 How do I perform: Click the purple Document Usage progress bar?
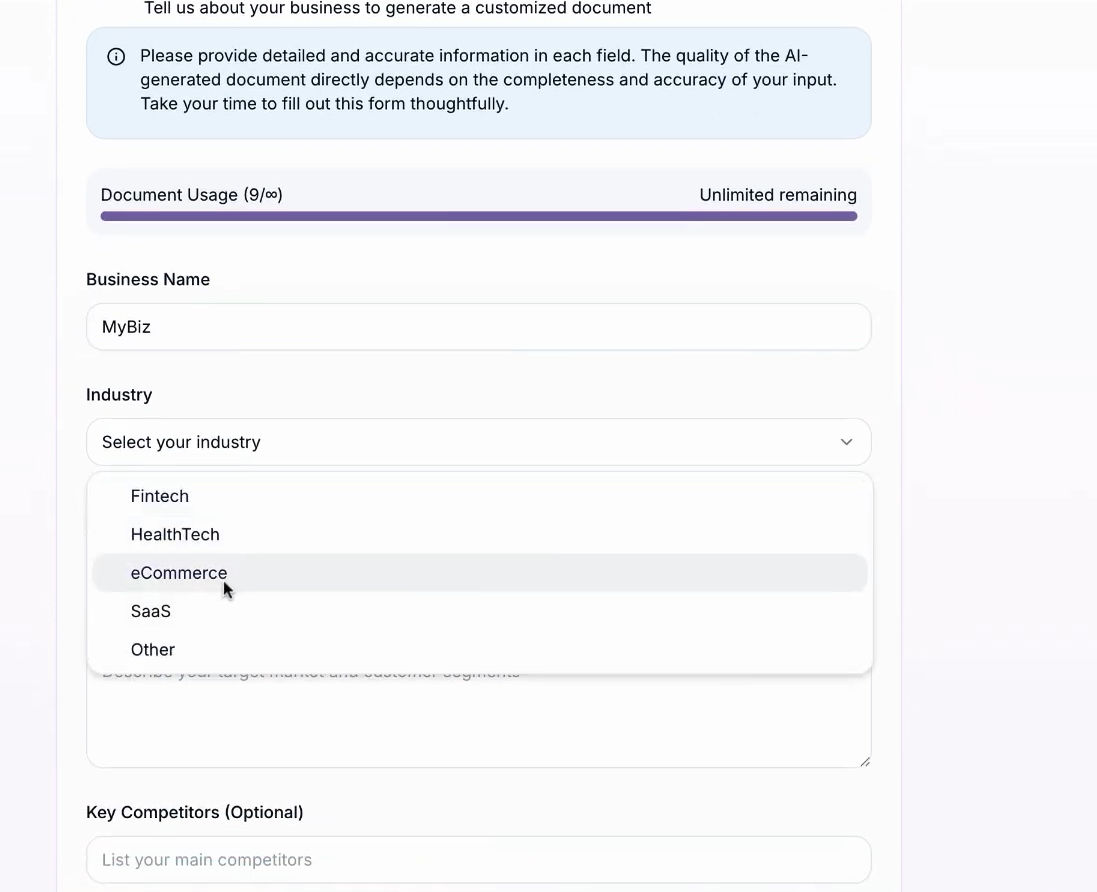pyautogui.click(x=478, y=216)
